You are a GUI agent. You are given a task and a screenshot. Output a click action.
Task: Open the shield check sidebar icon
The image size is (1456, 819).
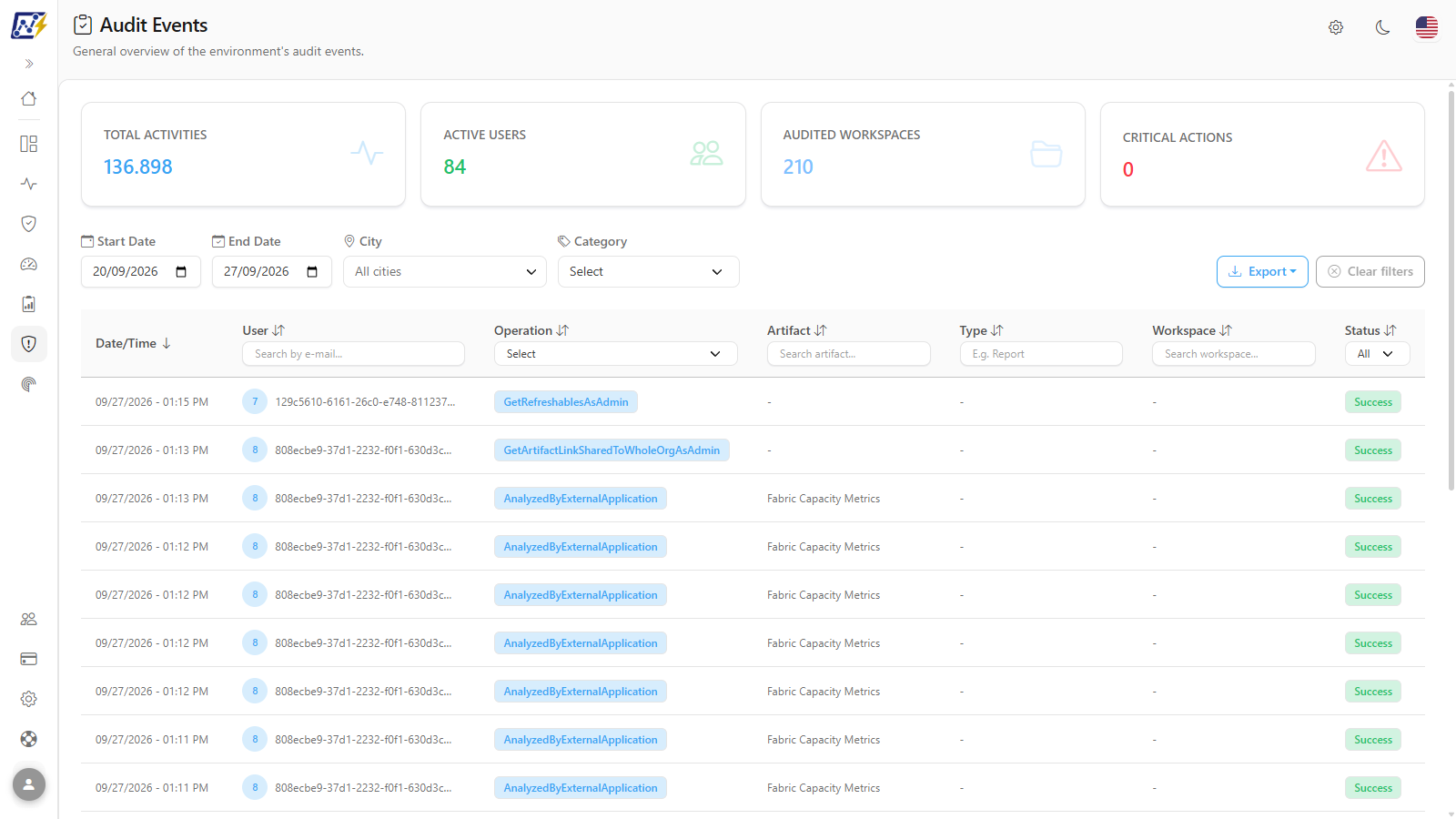click(x=29, y=224)
